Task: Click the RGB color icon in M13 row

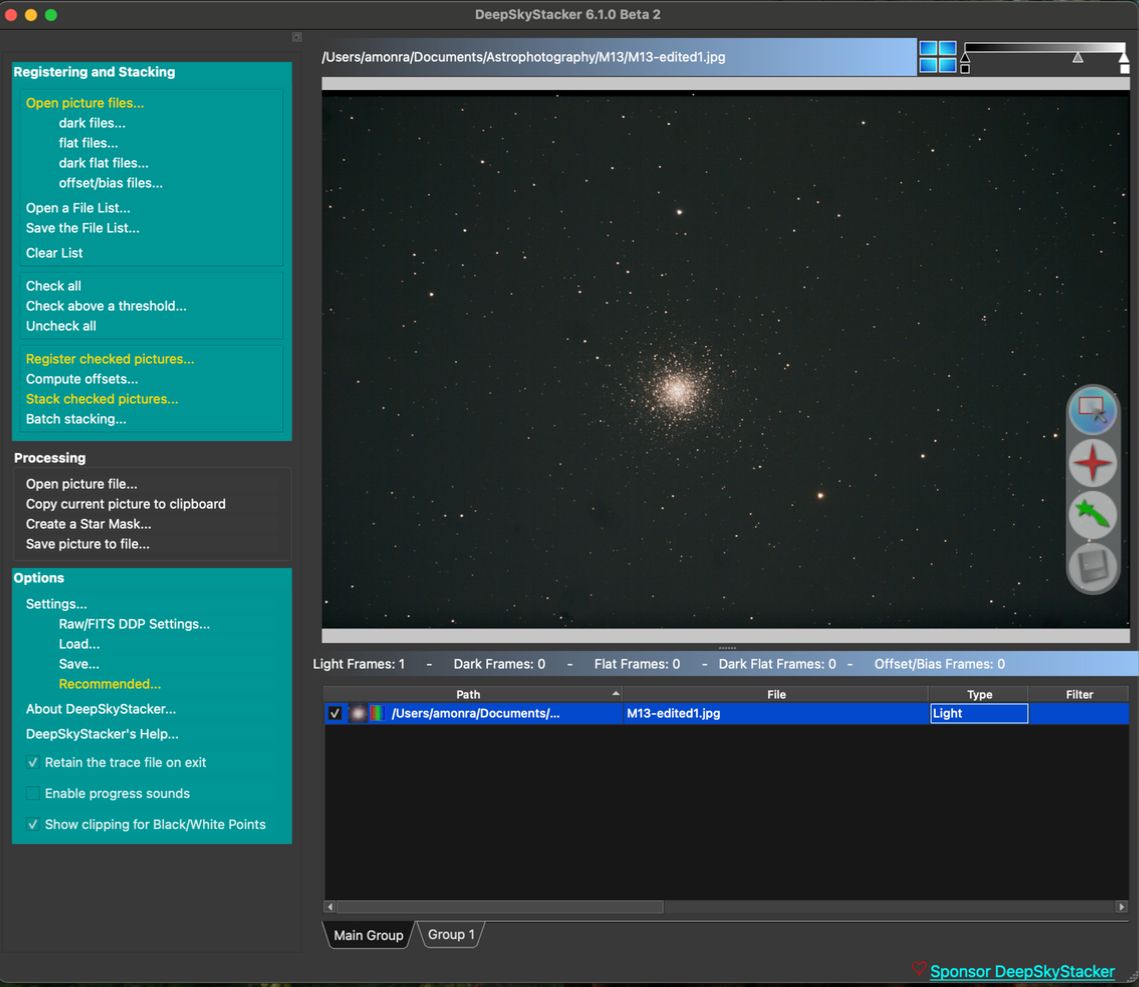Action: 377,713
